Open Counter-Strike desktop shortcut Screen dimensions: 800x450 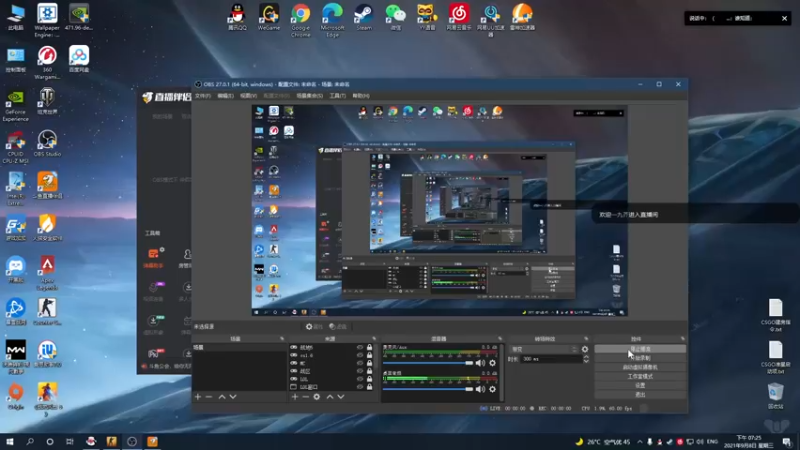(x=47, y=312)
